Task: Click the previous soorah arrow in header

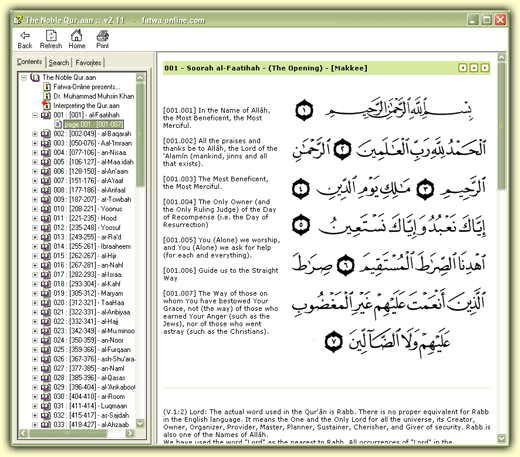Action: point(463,68)
